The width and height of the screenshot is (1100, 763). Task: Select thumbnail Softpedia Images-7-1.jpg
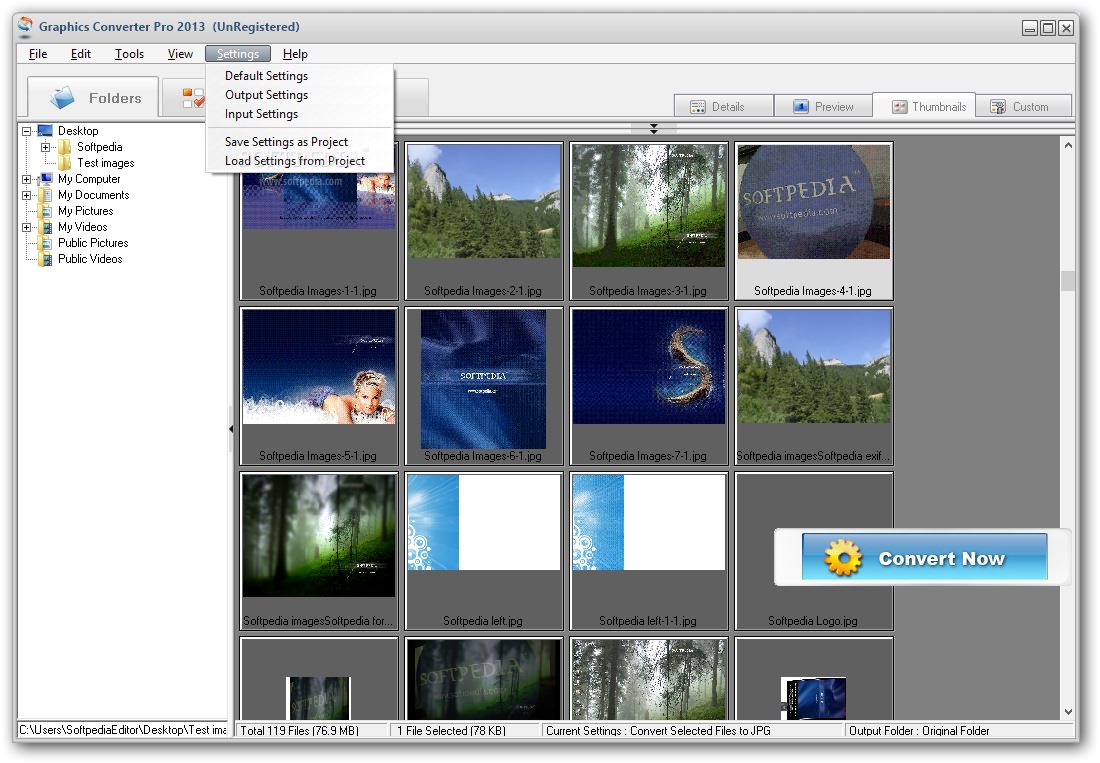tap(648, 386)
